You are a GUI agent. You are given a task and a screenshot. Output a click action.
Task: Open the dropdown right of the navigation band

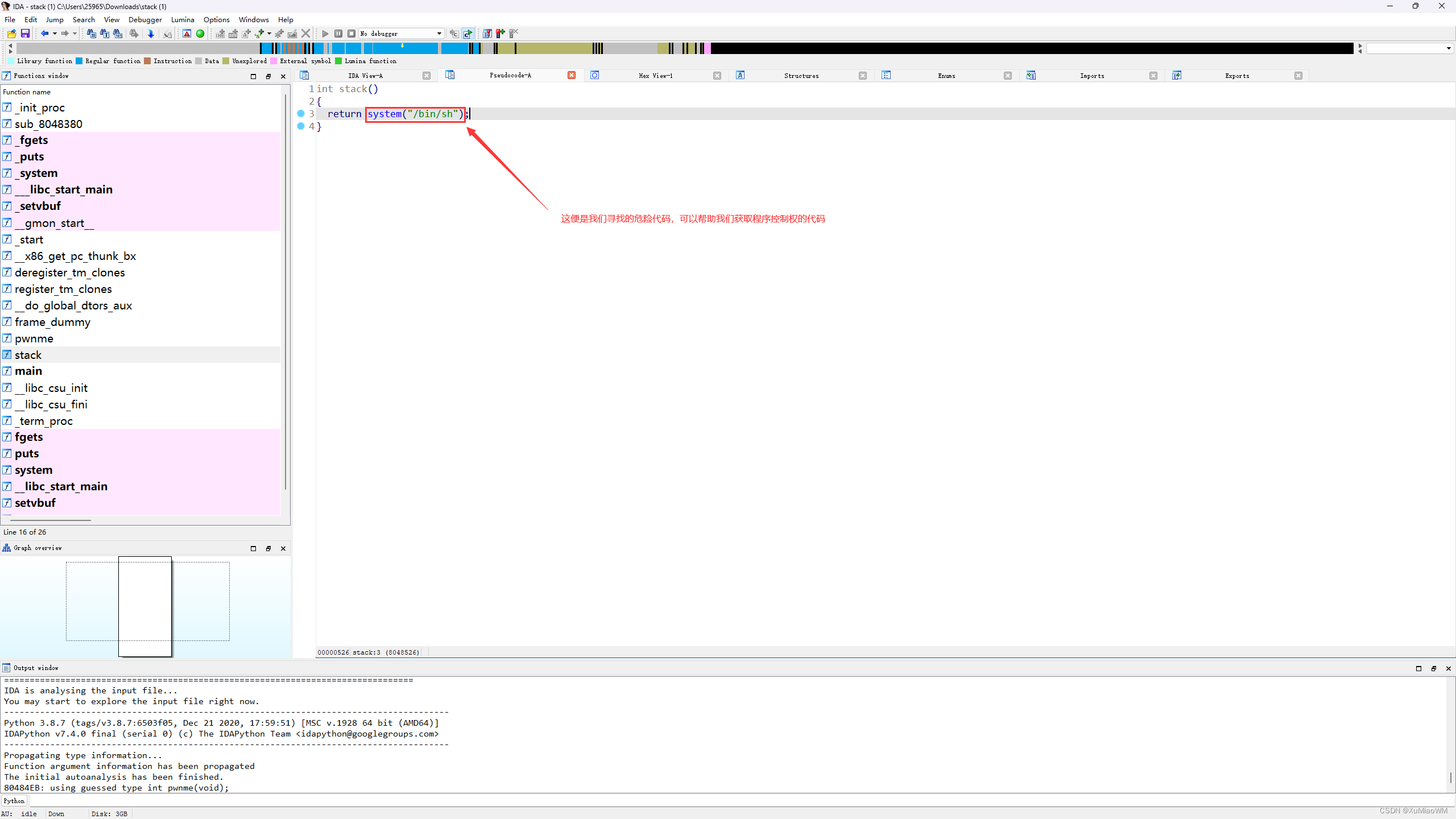1448,48
